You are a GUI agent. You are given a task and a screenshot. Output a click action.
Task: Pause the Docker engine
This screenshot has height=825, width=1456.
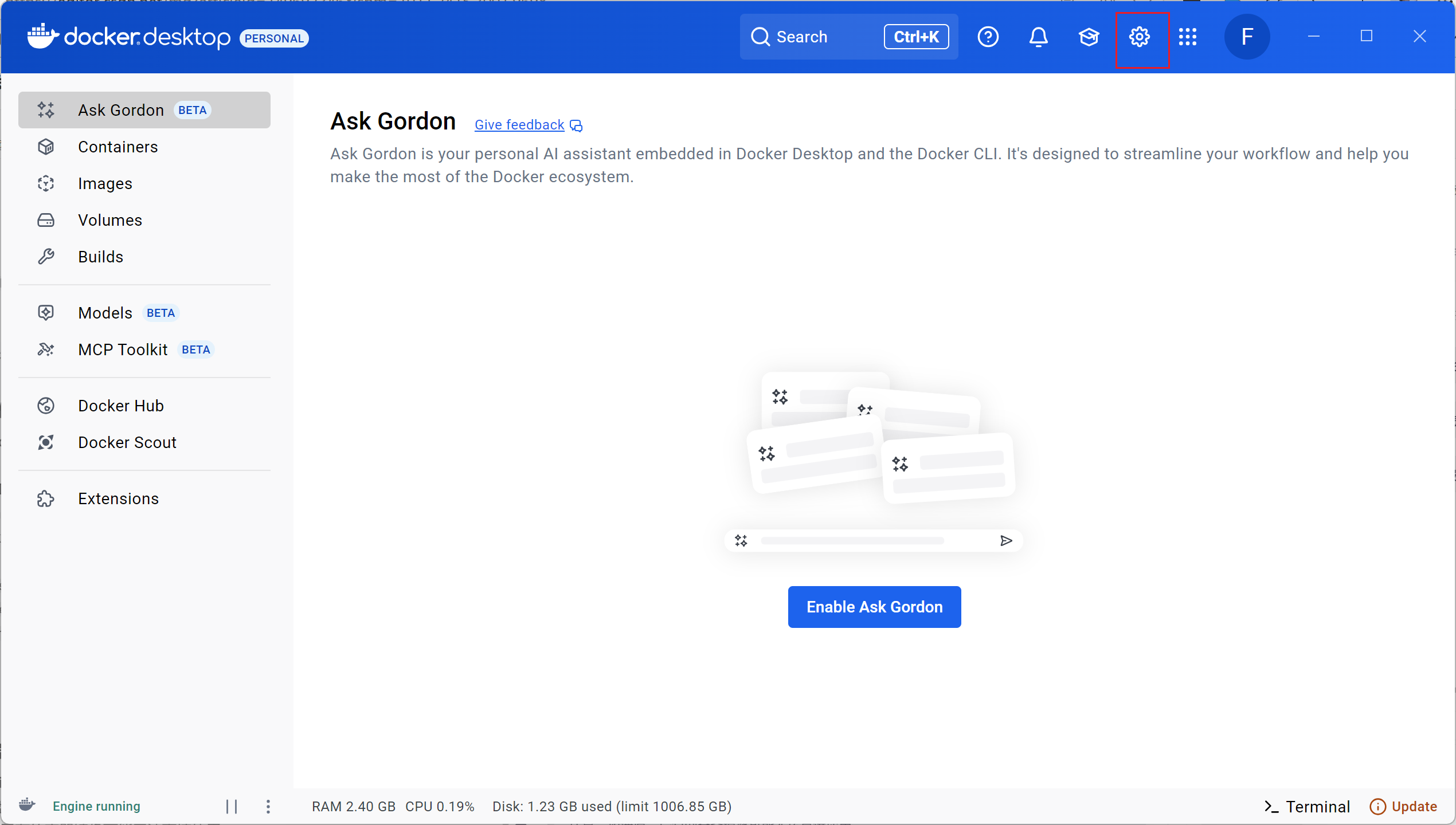tap(232, 807)
